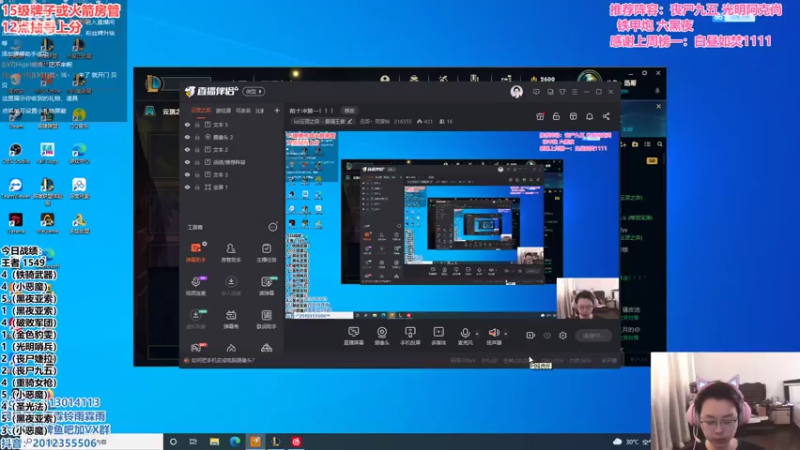Select the second scene tab 游戏源
Screen dimensions: 800x450
pos(223,110)
